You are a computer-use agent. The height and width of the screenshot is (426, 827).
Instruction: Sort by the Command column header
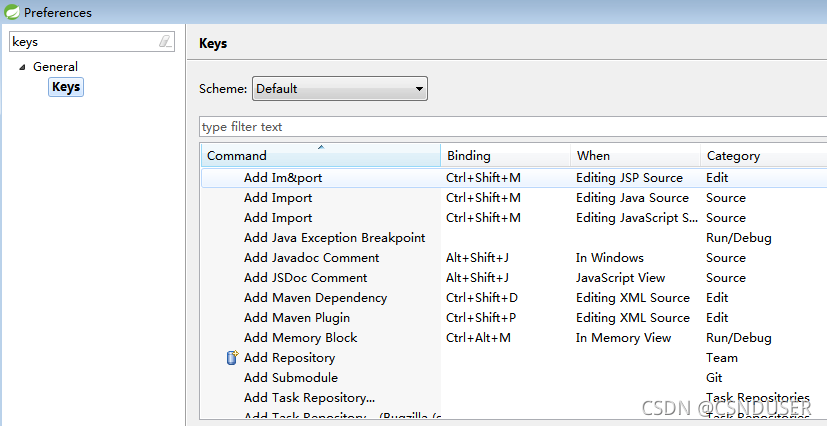point(321,156)
